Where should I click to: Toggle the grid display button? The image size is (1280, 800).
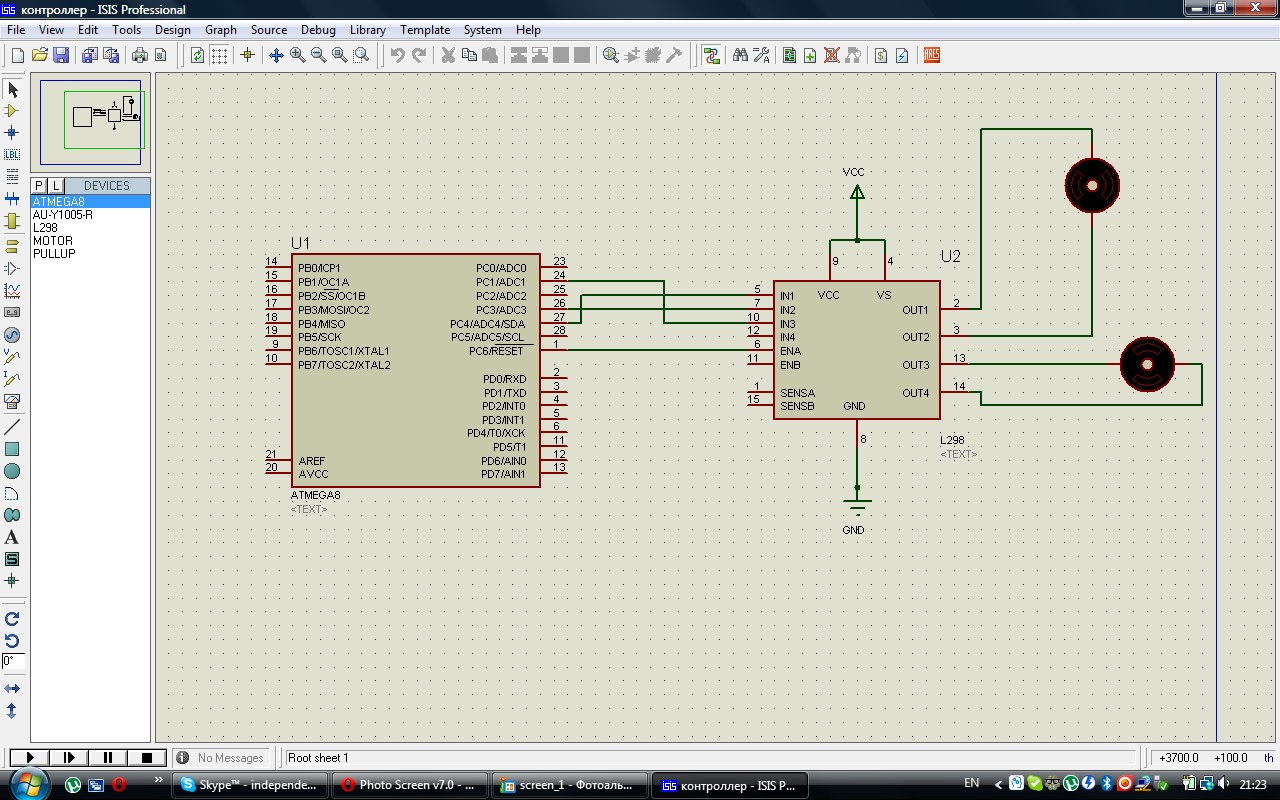[x=219, y=56]
